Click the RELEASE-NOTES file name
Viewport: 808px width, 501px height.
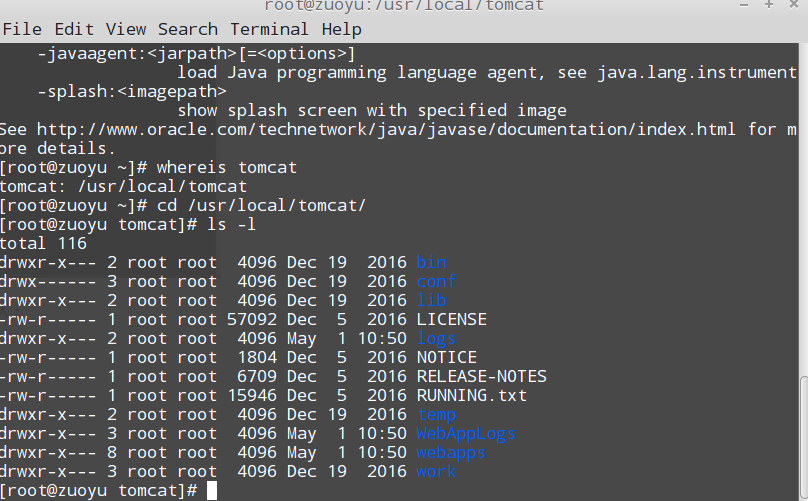point(481,376)
